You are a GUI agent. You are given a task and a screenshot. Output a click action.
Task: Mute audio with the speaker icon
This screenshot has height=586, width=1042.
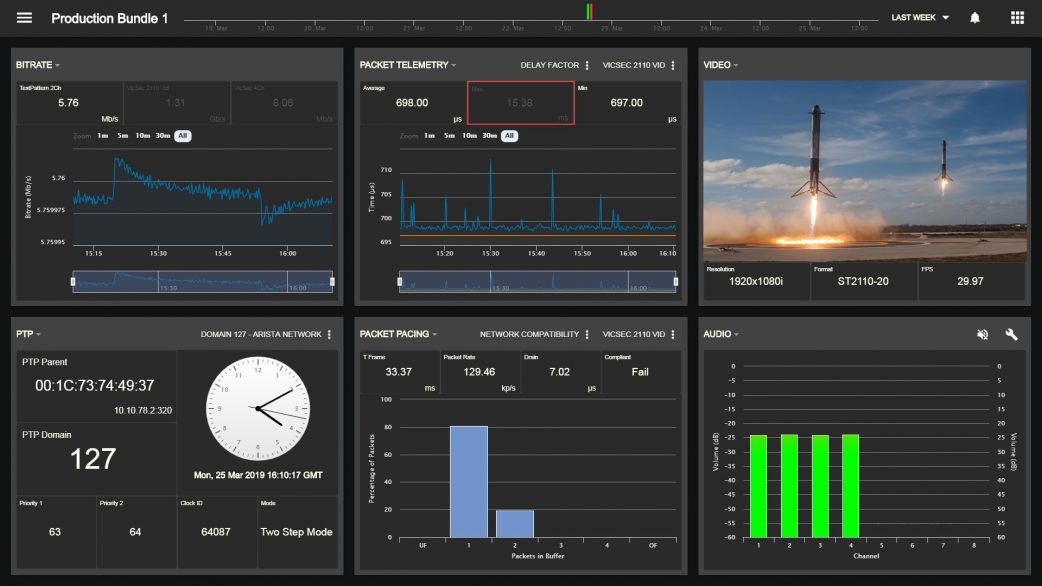click(982, 334)
